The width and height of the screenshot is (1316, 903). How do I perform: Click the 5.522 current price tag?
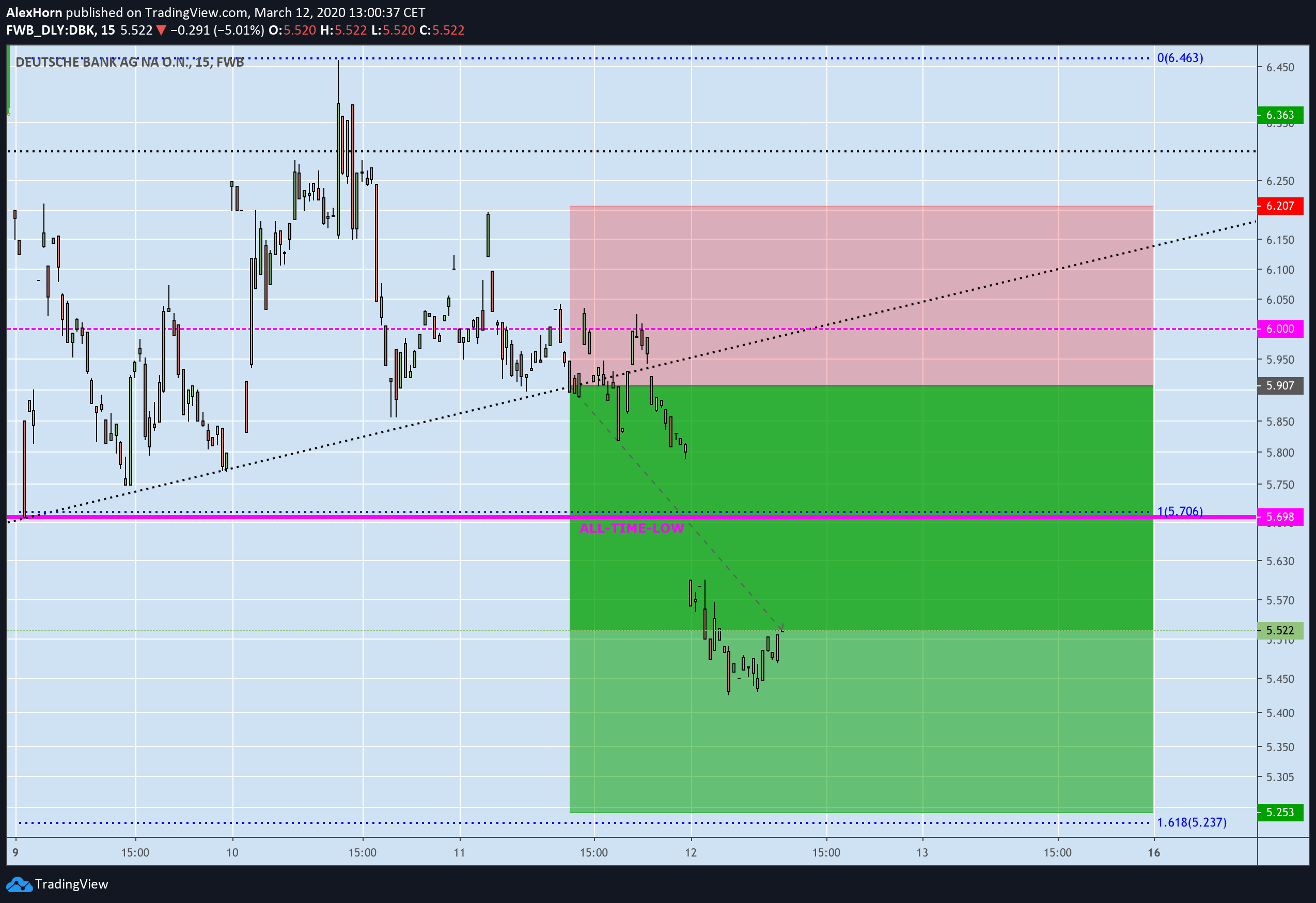(x=1280, y=631)
